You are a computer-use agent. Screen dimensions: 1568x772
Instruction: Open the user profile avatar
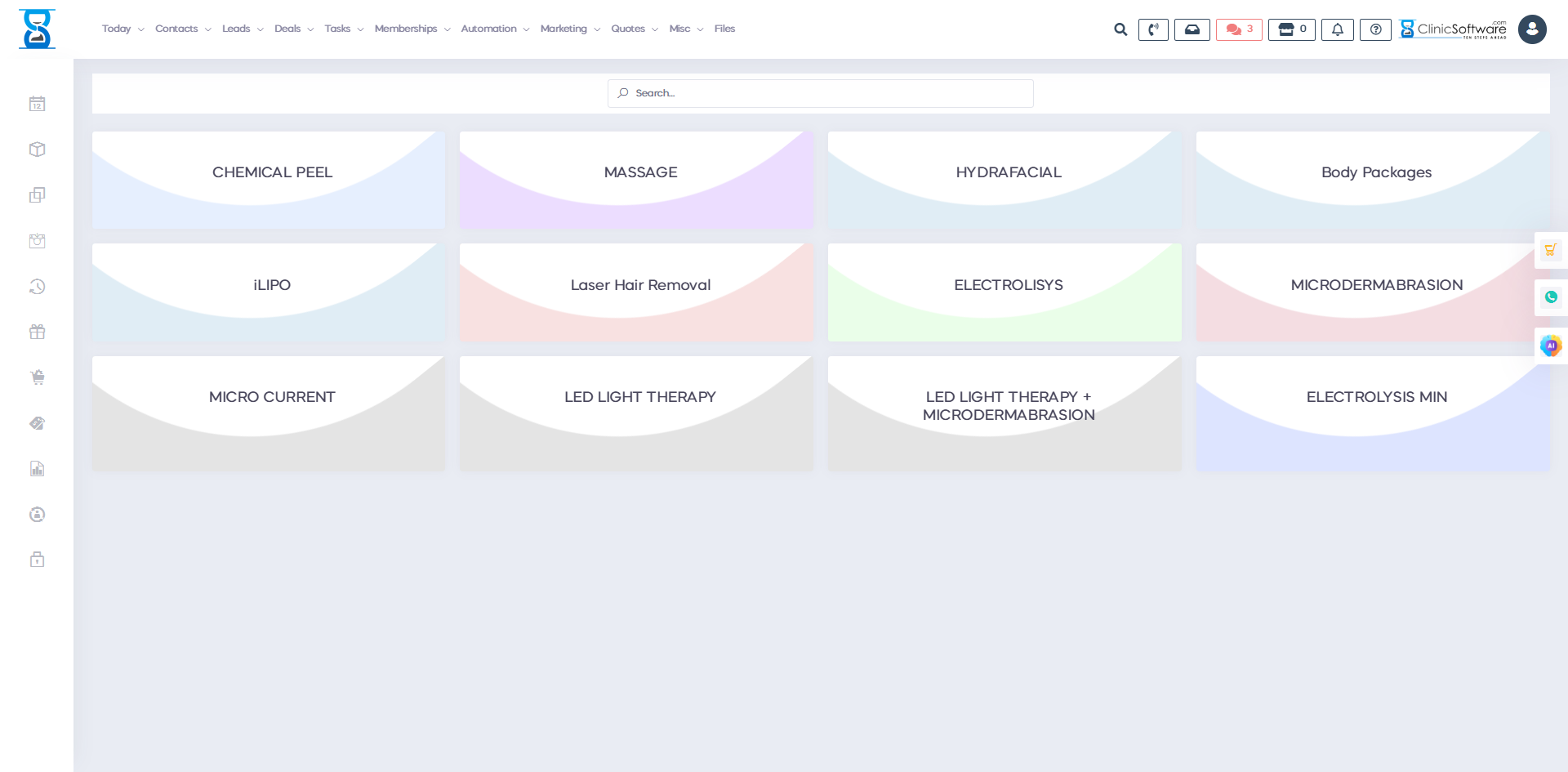click(x=1531, y=29)
